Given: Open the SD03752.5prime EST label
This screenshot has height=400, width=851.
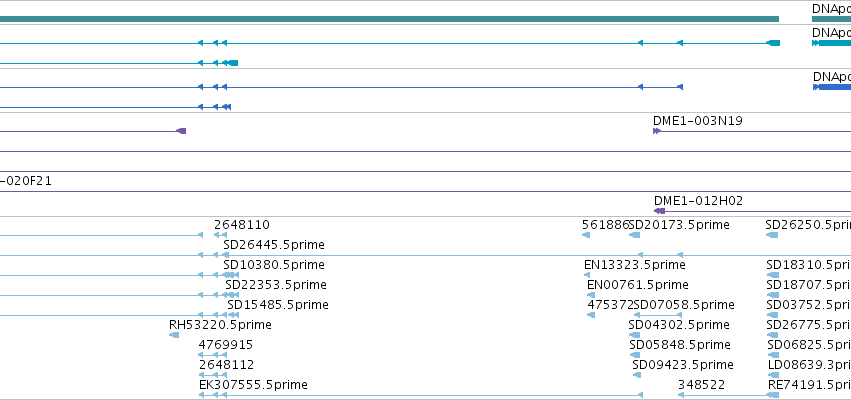Looking at the screenshot, I should (809, 305).
